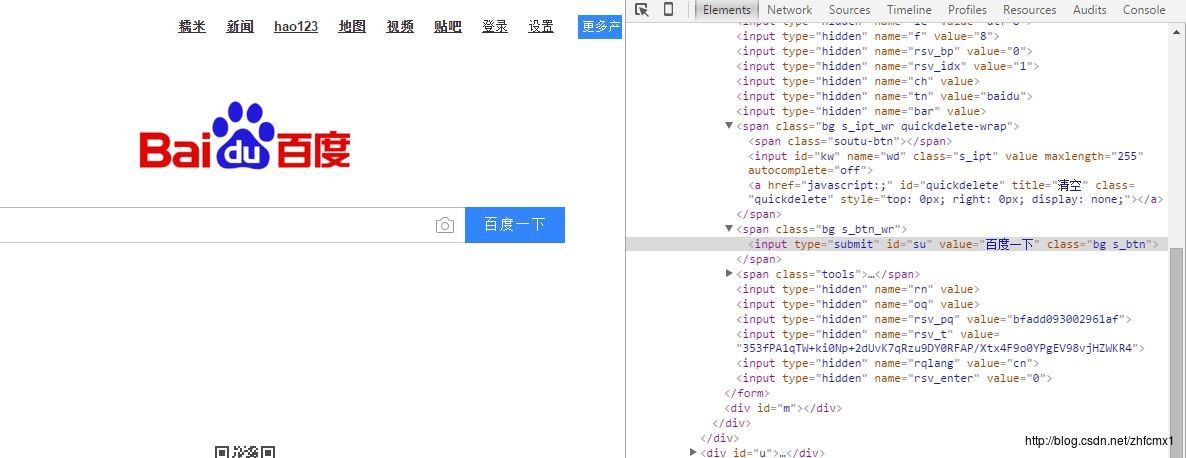Open the Sources tab
The image size is (1186, 458).
[x=849, y=10]
